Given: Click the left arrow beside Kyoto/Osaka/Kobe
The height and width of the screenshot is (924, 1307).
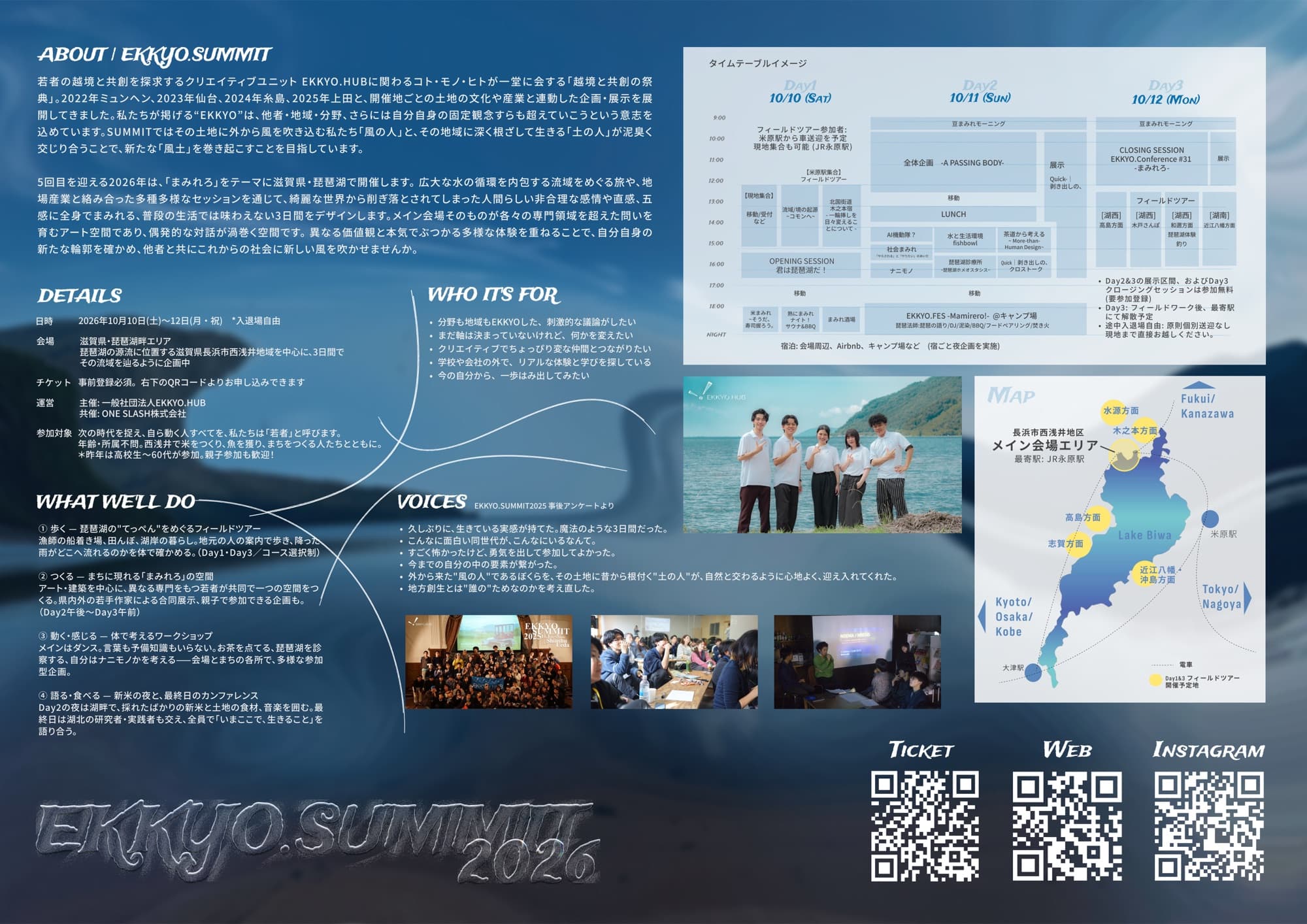Looking at the screenshot, I should pos(982,616).
